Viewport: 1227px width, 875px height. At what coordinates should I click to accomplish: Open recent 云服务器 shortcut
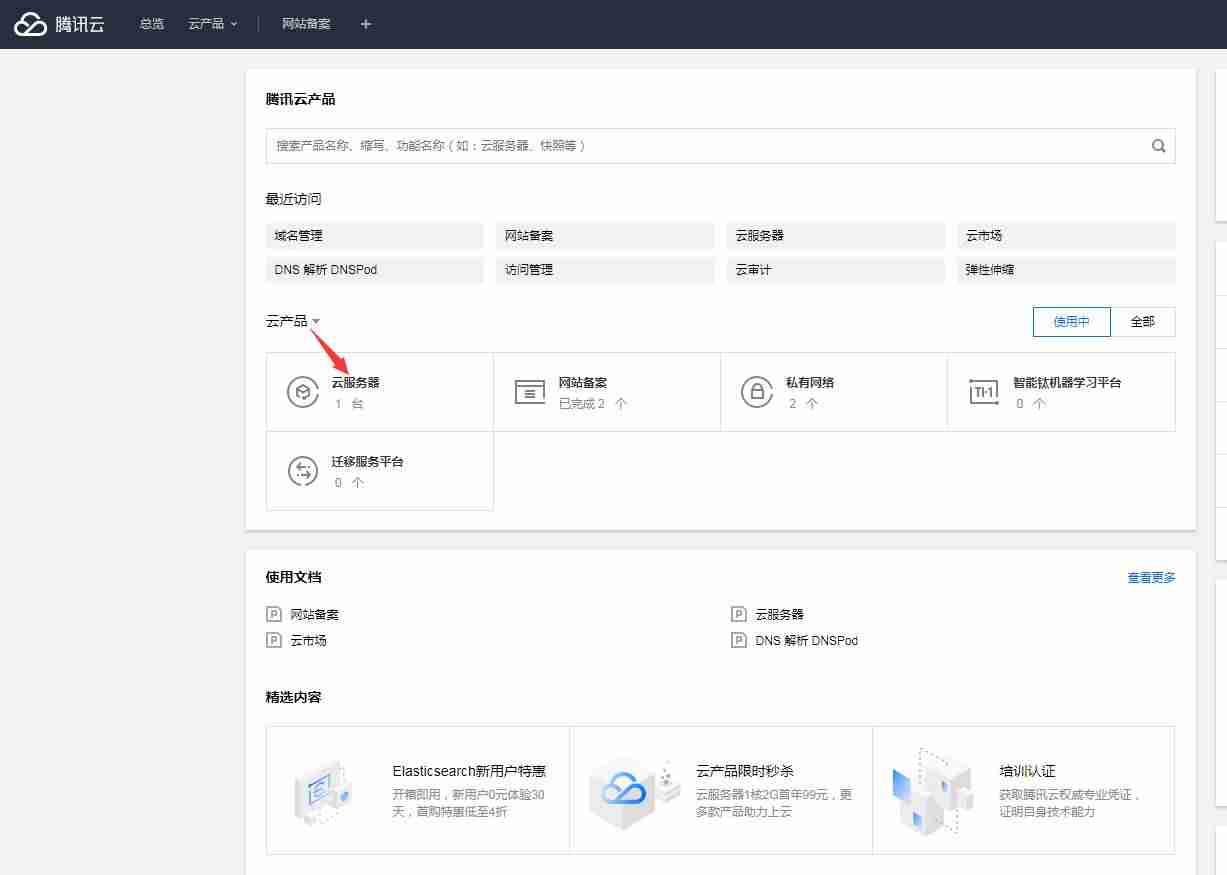point(836,236)
